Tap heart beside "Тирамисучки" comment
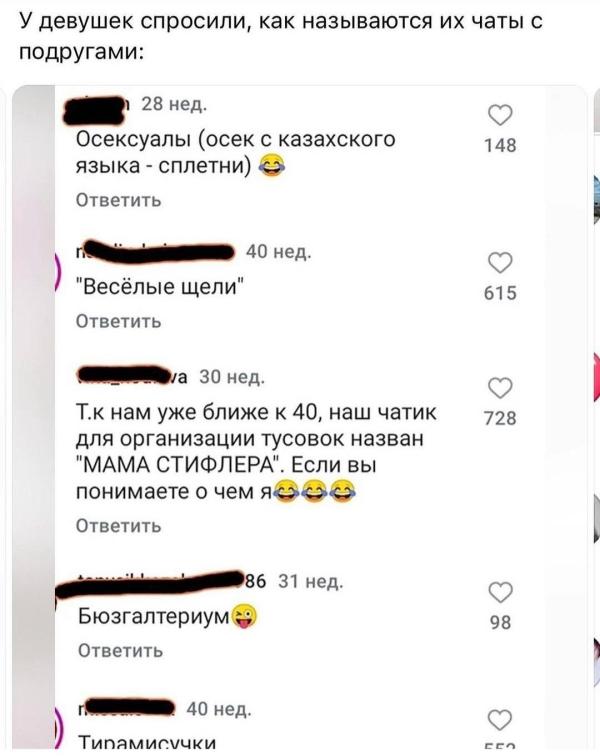The image size is (600, 756). click(500, 720)
